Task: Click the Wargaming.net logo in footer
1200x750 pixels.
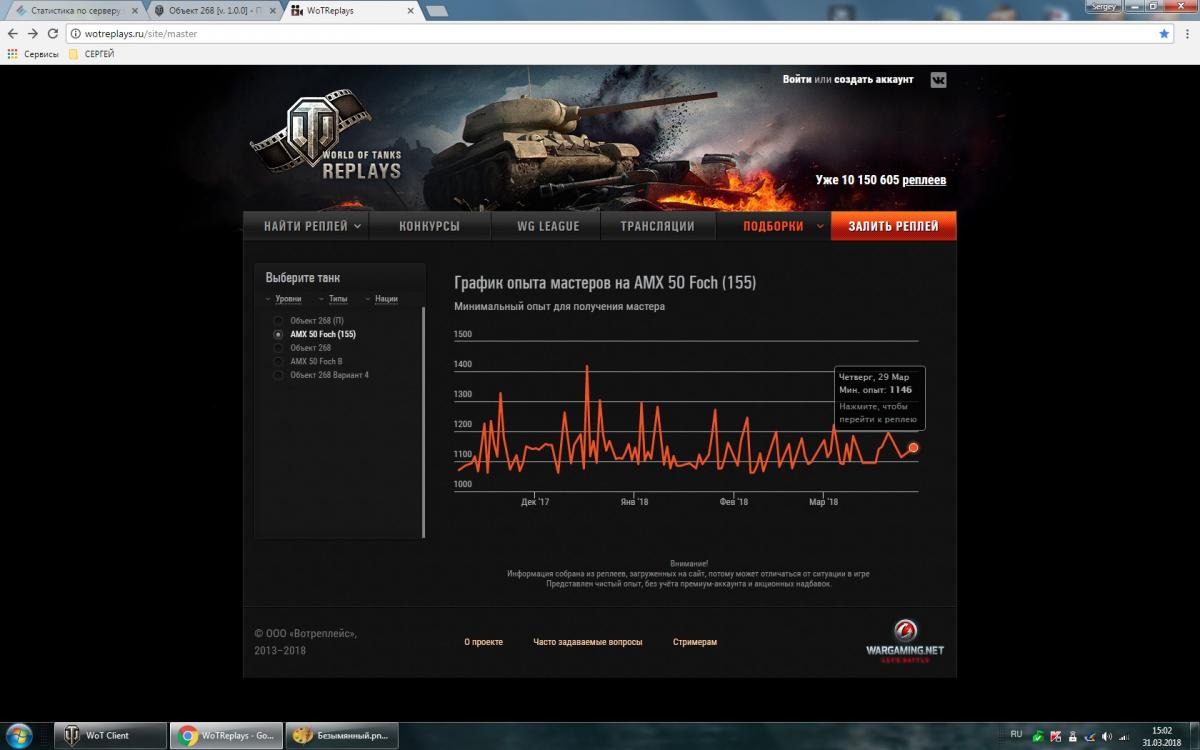Action: (904, 638)
